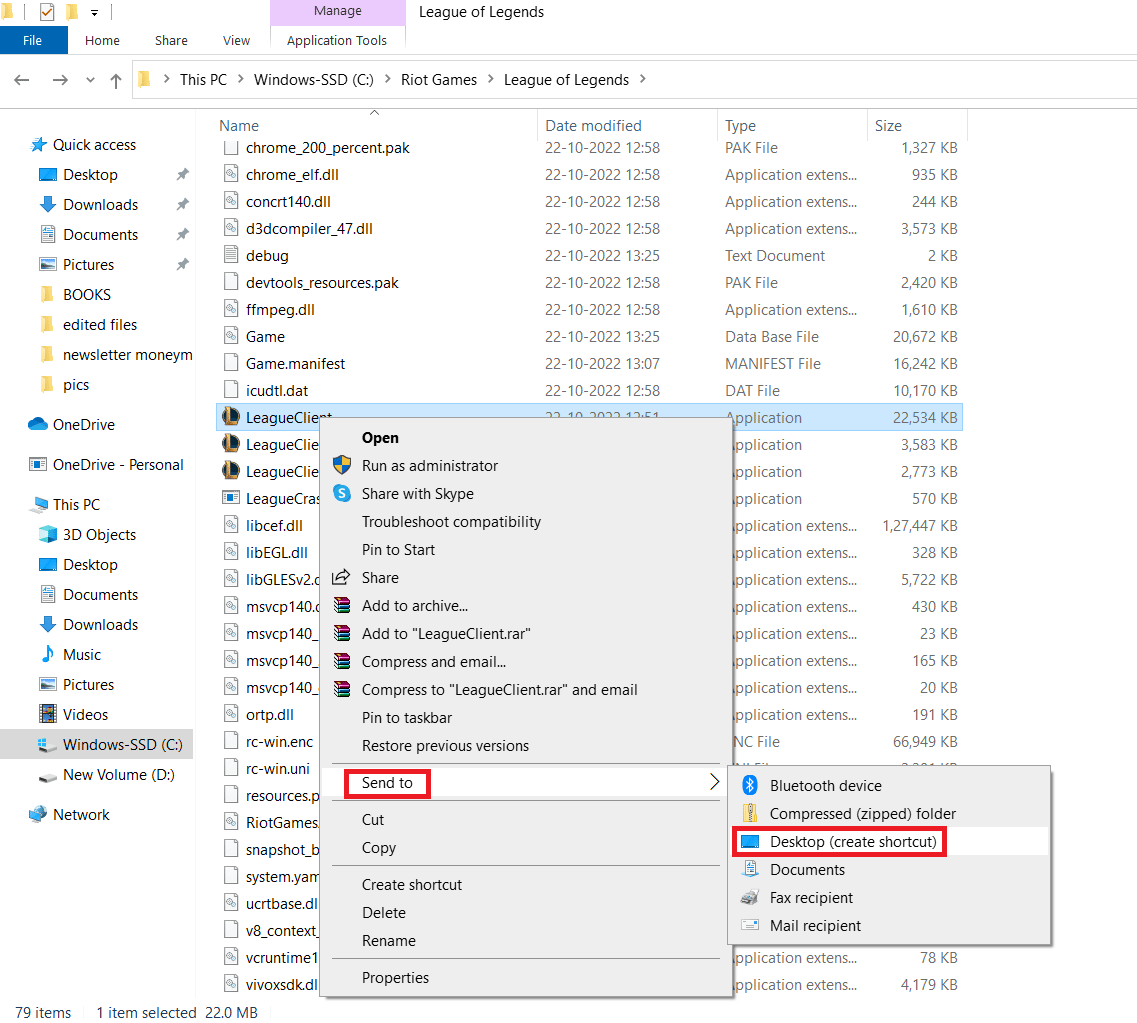Select Windows-SSD (C:) in navigation pane

123,745
